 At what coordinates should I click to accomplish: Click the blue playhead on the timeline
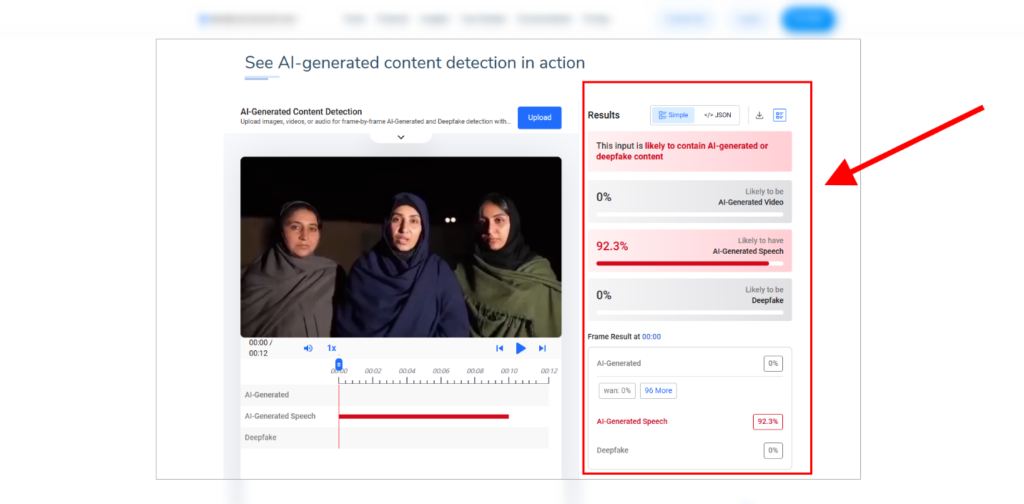(x=339, y=365)
